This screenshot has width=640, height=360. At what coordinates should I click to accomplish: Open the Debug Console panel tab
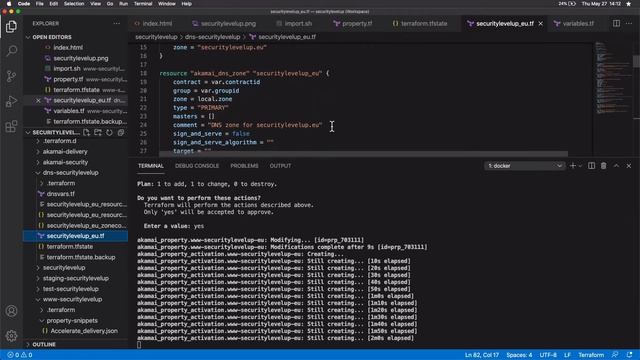pos(197,166)
